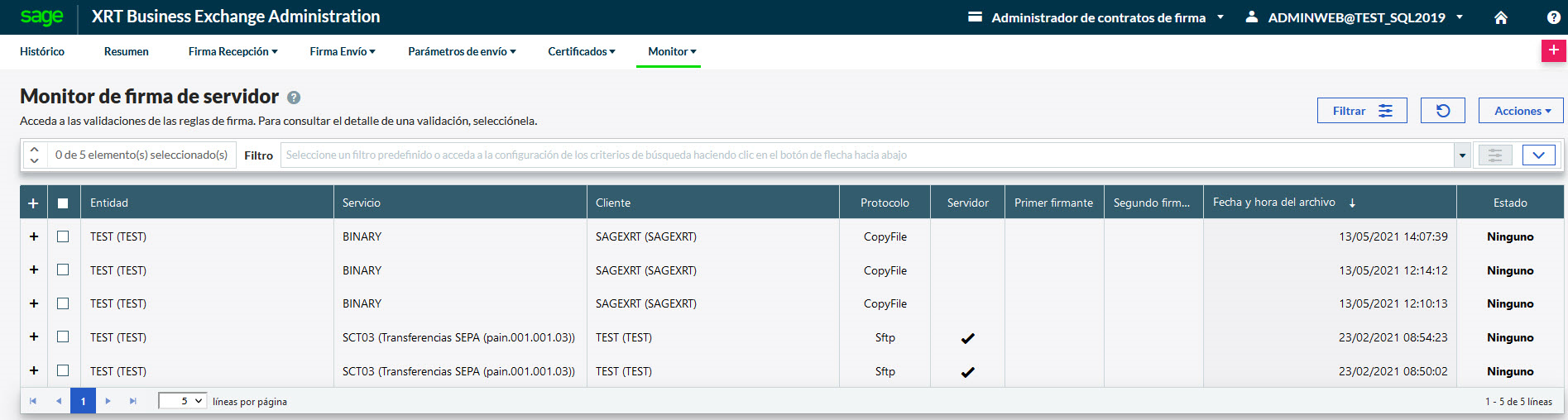1568x420 pixels.
Task: Go to the next page arrow
Action: [108, 401]
